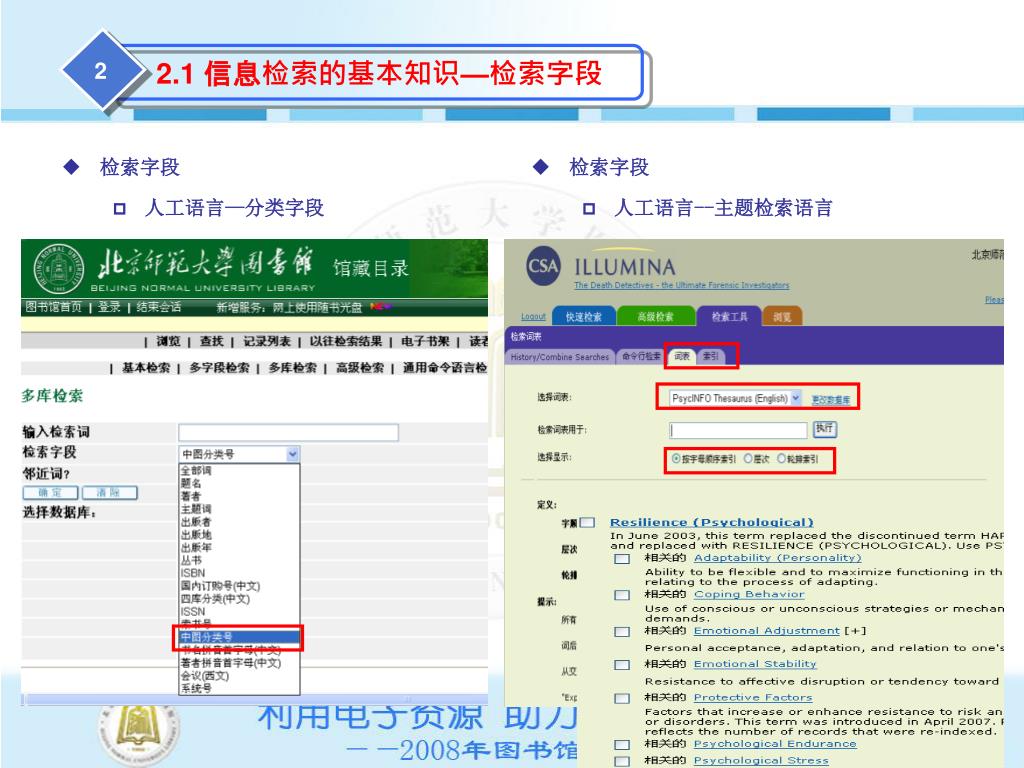1024x768 pixels.
Task: Click 图书馆首页 in library header
Action: pos(54,306)
